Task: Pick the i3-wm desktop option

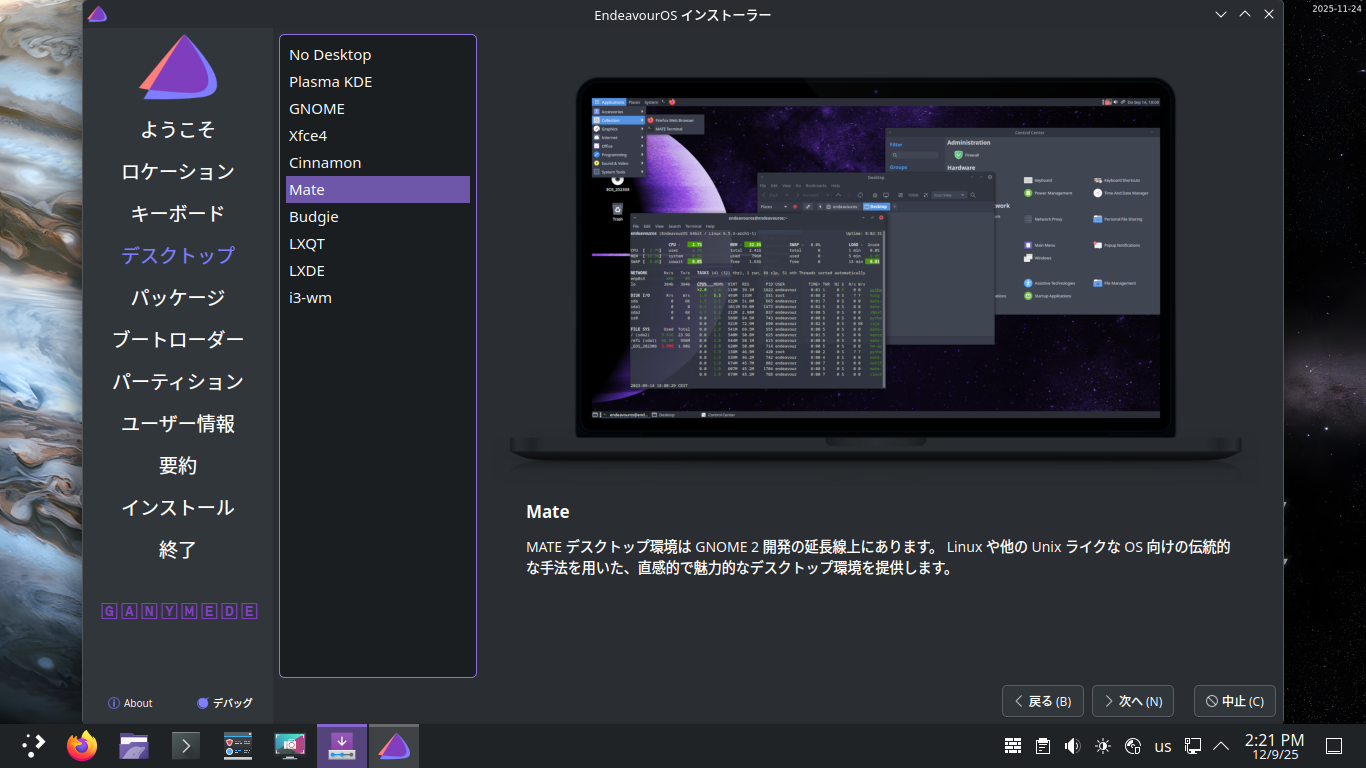Action: 310,298
